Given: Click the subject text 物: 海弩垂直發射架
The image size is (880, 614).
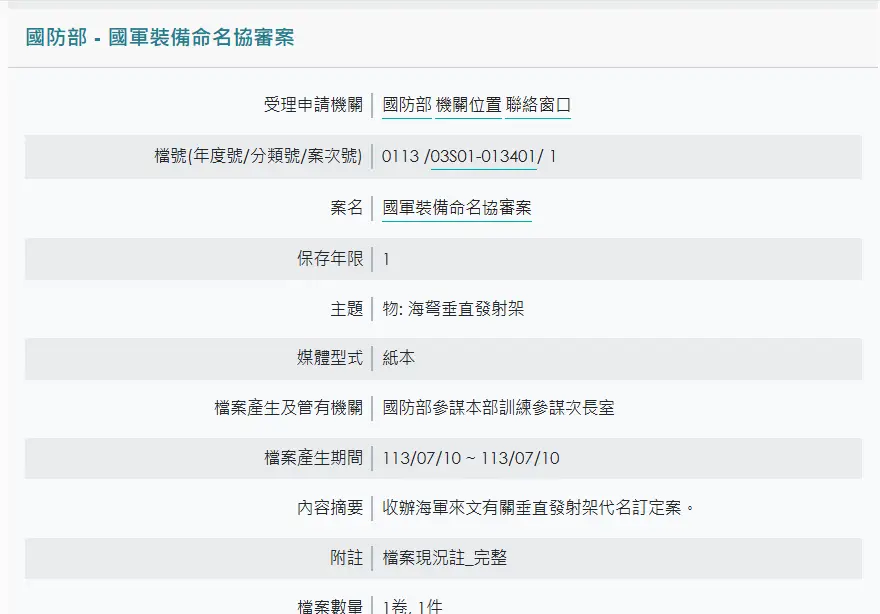Looking at the screenshot, I should (453, 309).
